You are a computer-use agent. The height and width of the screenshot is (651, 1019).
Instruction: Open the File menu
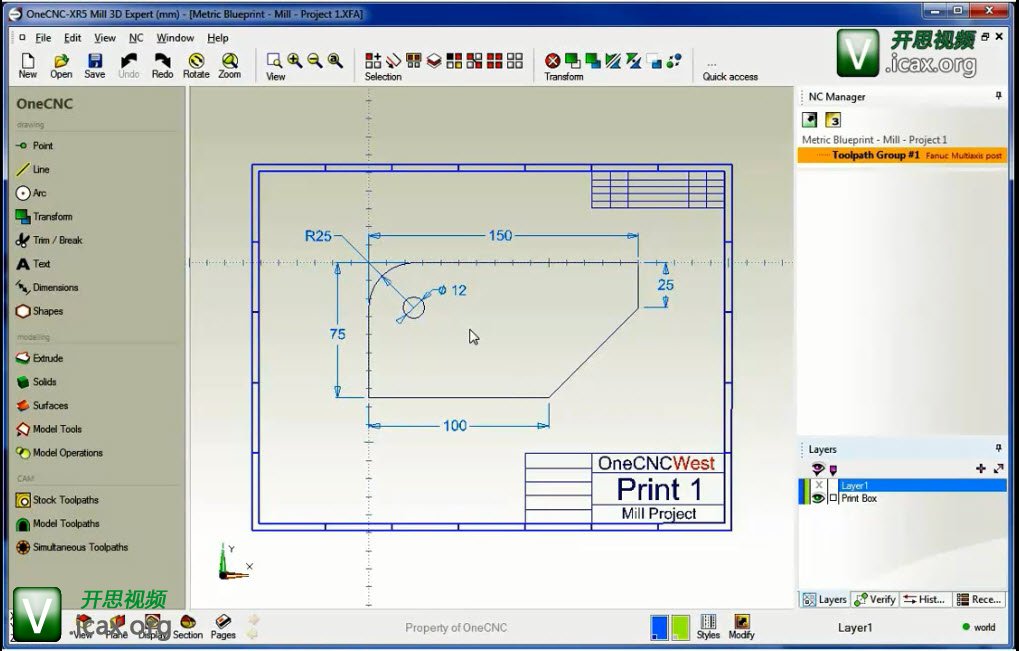43,38
